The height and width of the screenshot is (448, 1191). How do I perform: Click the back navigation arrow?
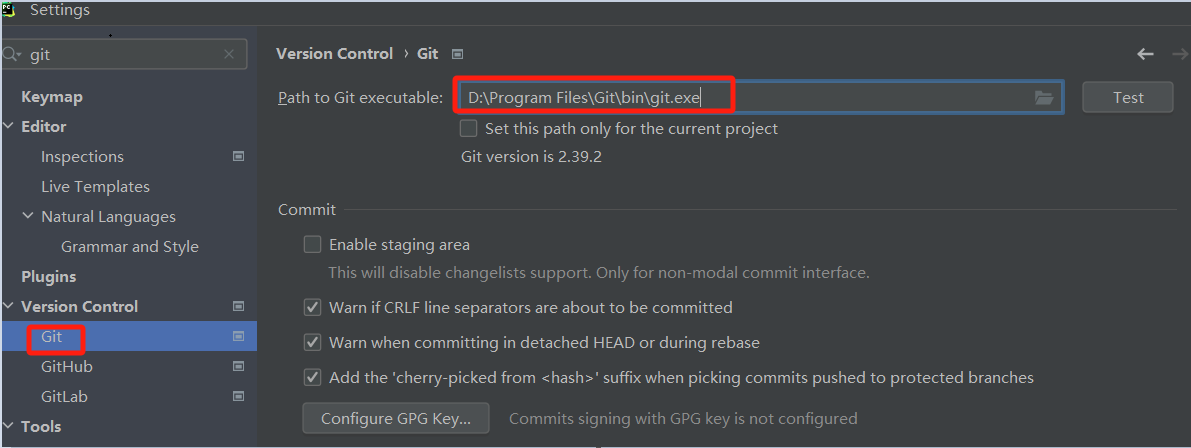pos(1146,54)
